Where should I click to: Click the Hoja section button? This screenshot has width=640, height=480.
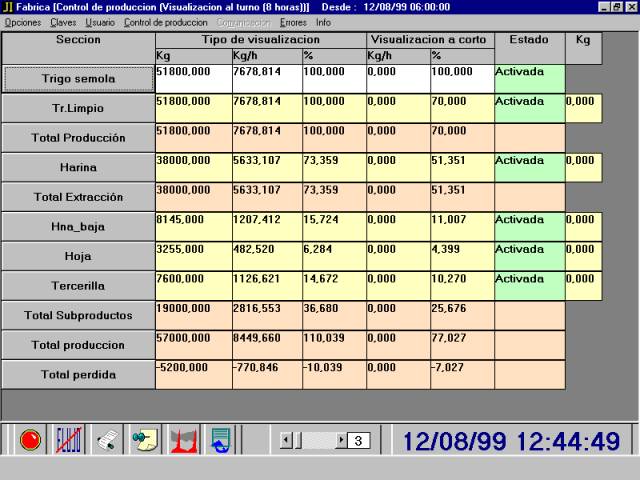pyautogui.click(x=78, y=256)
